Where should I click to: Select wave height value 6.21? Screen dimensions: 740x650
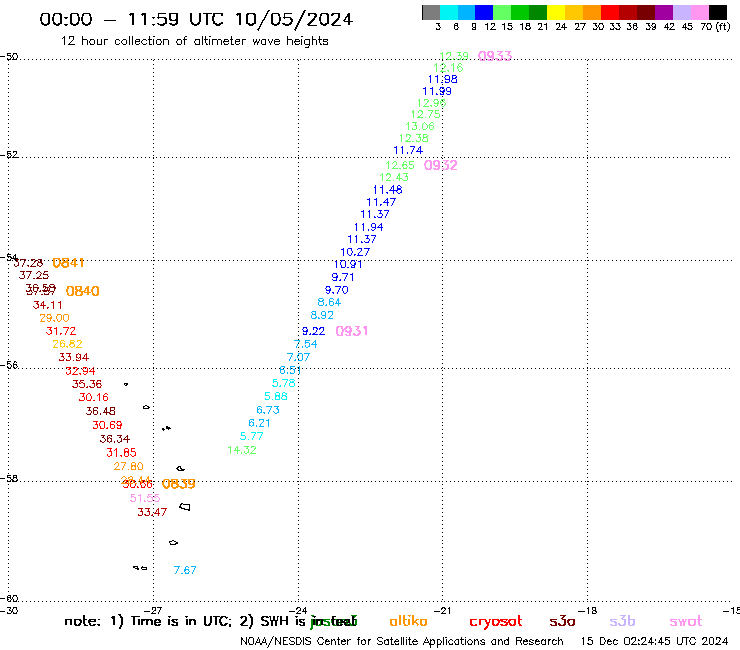click(259, 423)
